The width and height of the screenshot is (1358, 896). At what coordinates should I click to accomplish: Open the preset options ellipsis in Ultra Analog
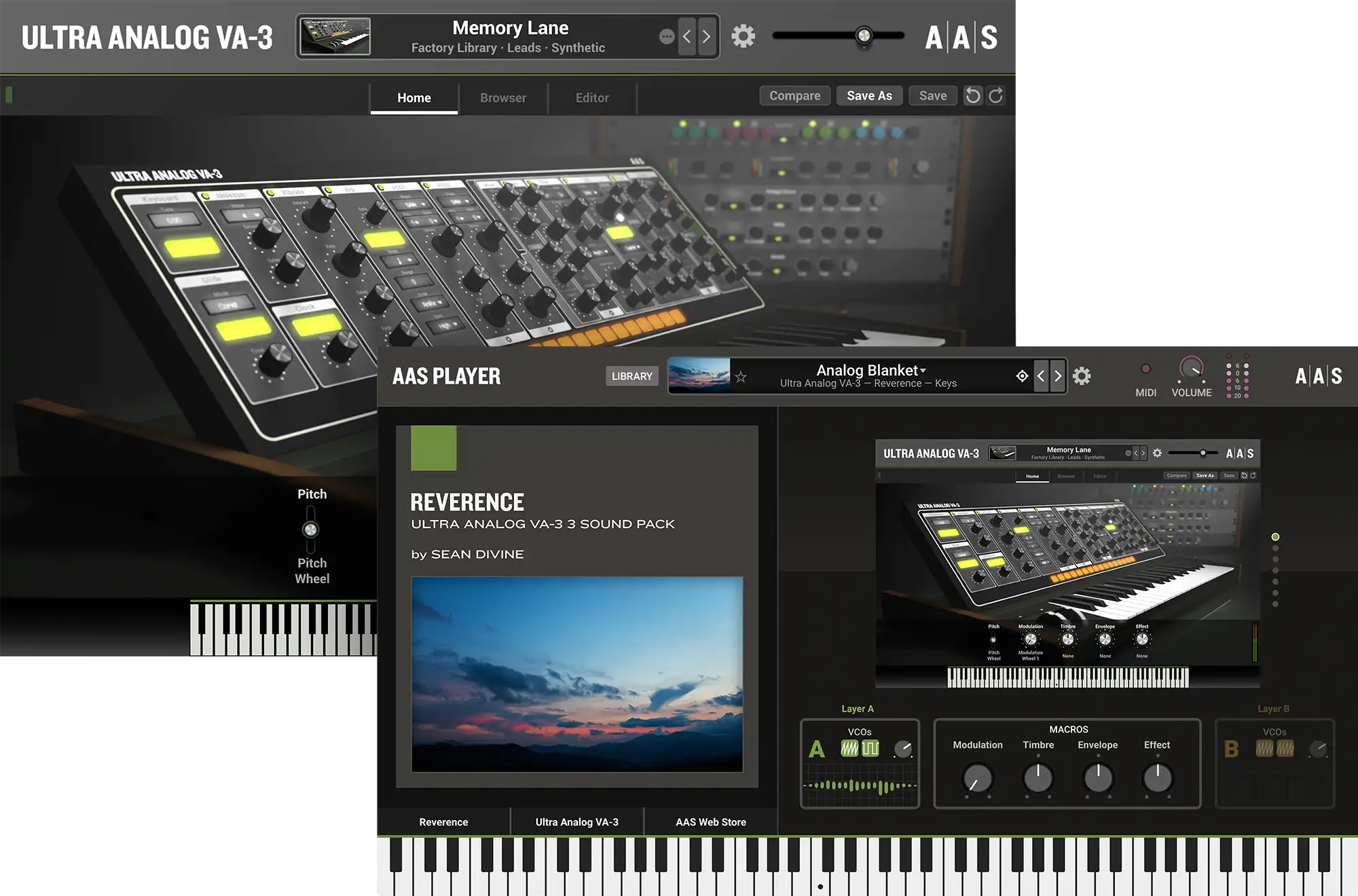[667, 37]
